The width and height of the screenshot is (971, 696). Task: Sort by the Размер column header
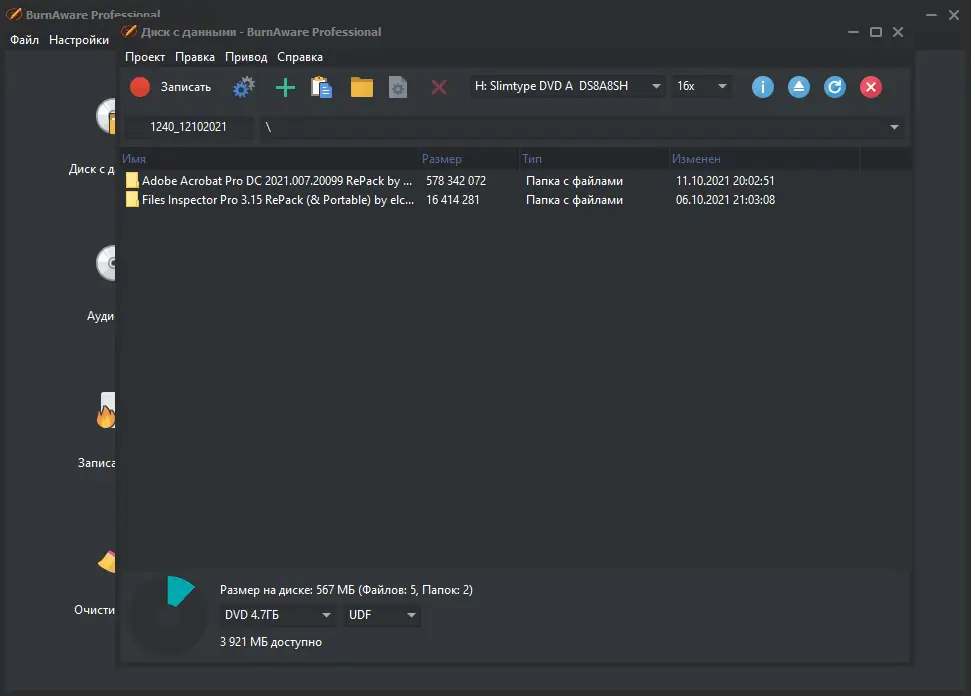(469, 159)
